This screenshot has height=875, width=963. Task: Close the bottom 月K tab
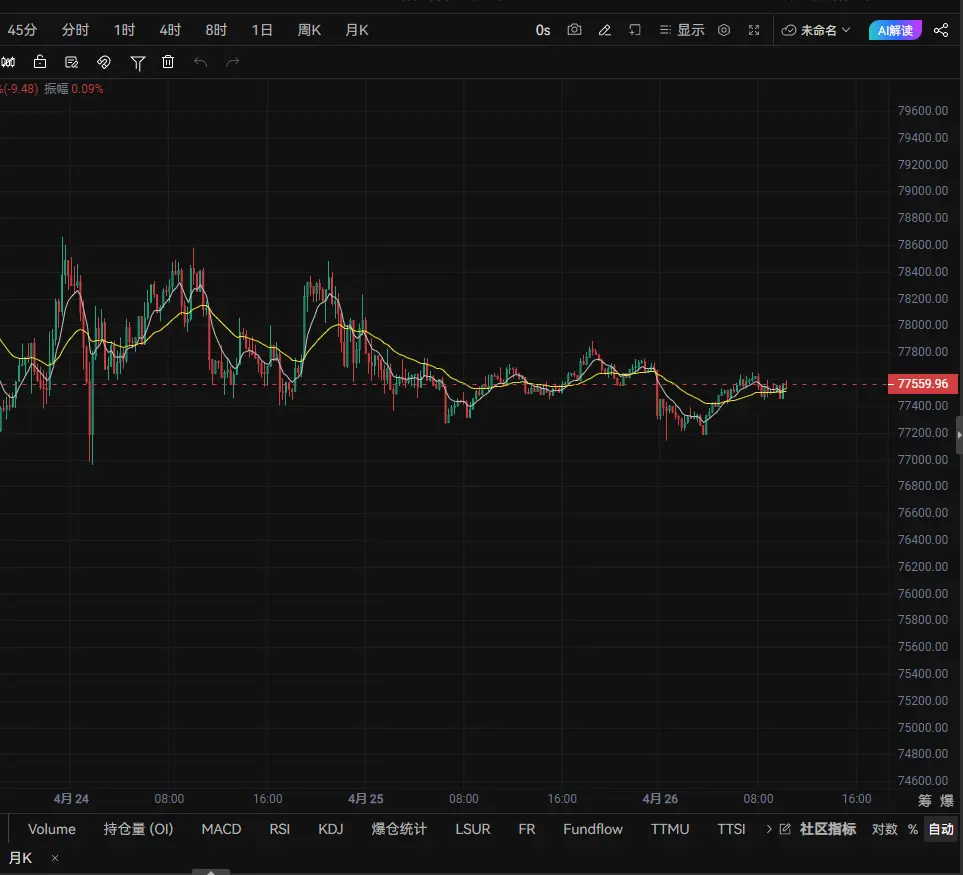click(x=55, y=858)
